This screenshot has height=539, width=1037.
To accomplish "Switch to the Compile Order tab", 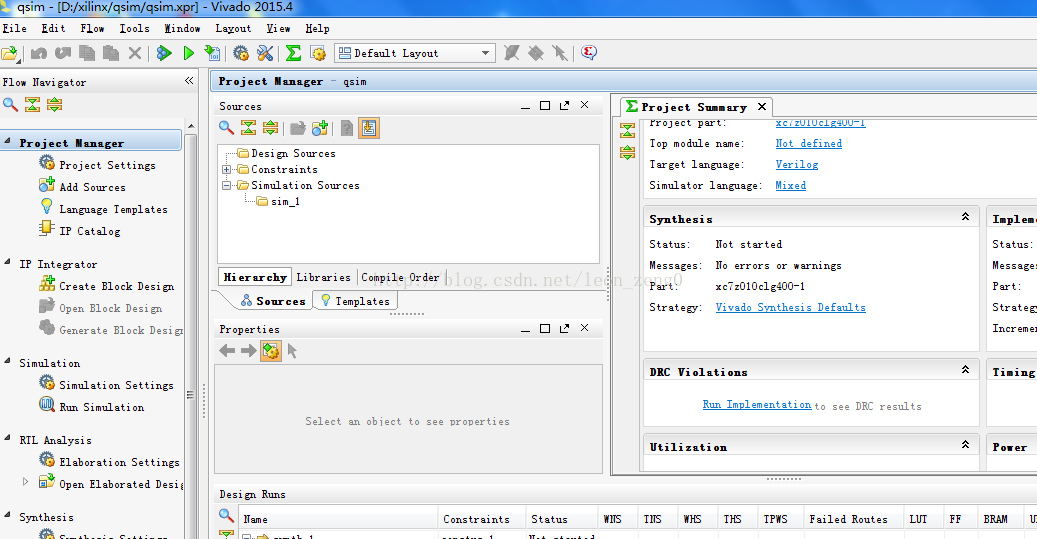I will pos(399,277).
